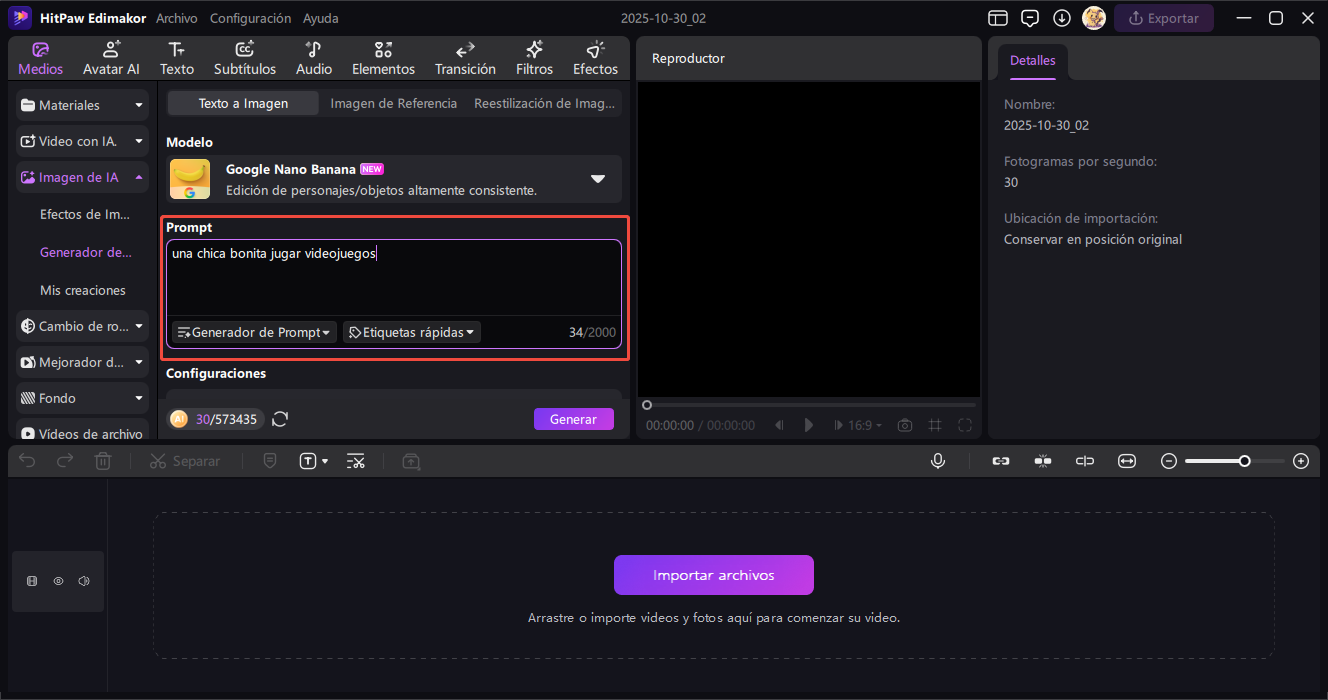Image resolution: width=1328 pixels, height=700 pixels.
Task: Select the Subtítulos tool
Action: click(244, 58)
